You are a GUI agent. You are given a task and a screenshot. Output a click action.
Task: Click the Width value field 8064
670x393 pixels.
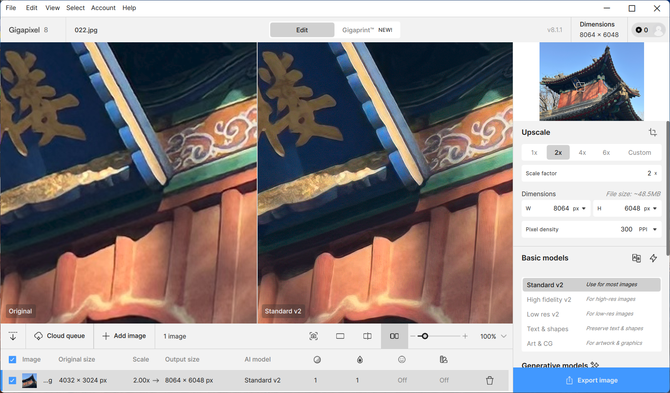pyautogui.click(x=561, y=208)
